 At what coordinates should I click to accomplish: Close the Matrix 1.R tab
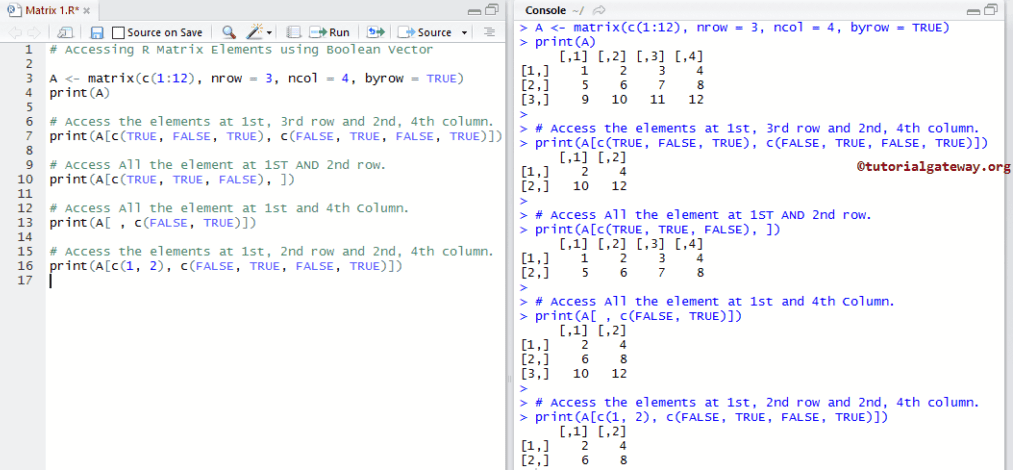pos(87,11)
